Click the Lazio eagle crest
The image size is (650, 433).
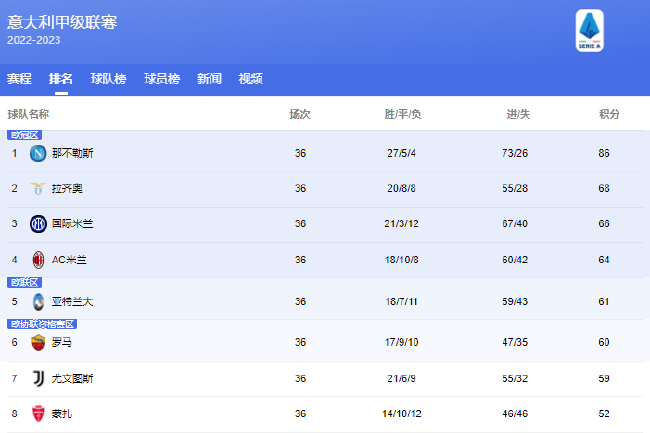point(38,188)
